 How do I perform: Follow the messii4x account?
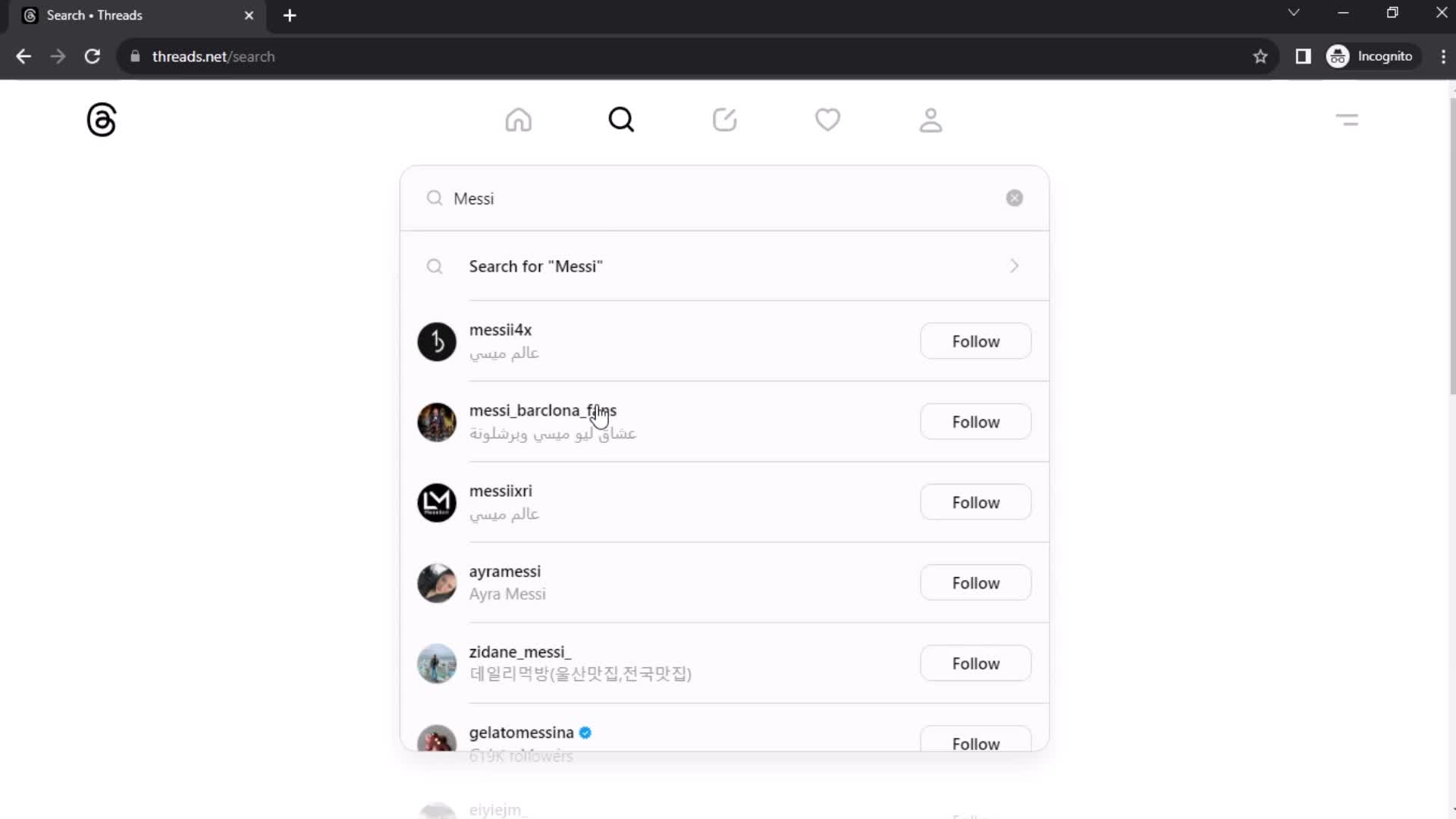tap(976, 341)
